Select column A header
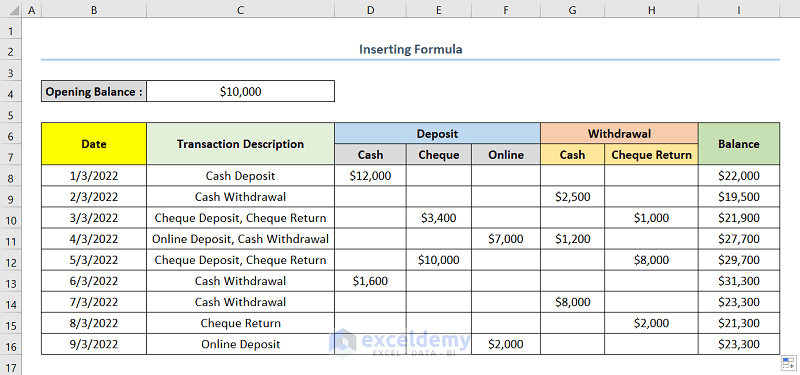 [32, 9]
